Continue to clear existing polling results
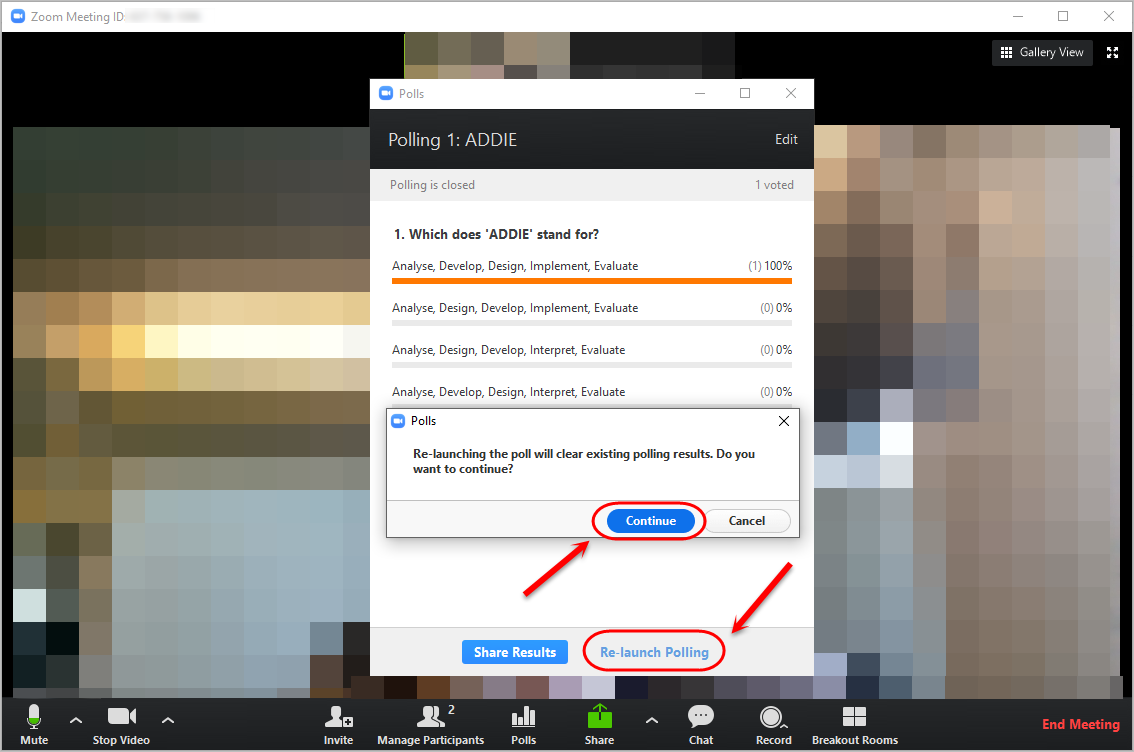1134x752 pixels. click(x=649, y=520)
